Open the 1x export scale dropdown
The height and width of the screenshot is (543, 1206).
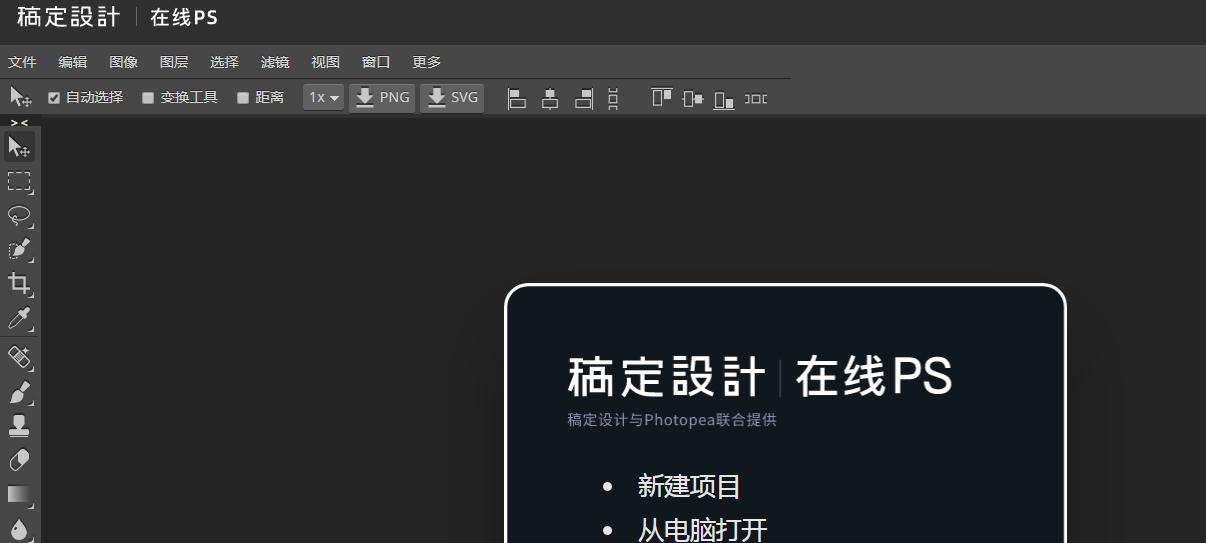[x=324, y=97]
